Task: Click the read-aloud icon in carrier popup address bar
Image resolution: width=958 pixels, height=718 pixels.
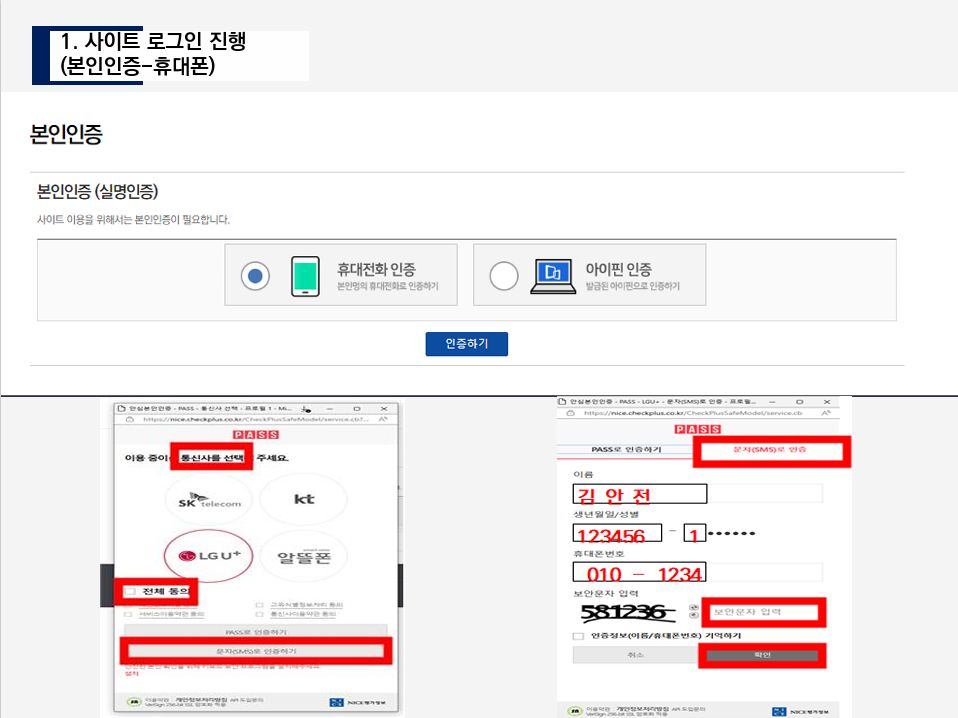Action: [383, 419]
